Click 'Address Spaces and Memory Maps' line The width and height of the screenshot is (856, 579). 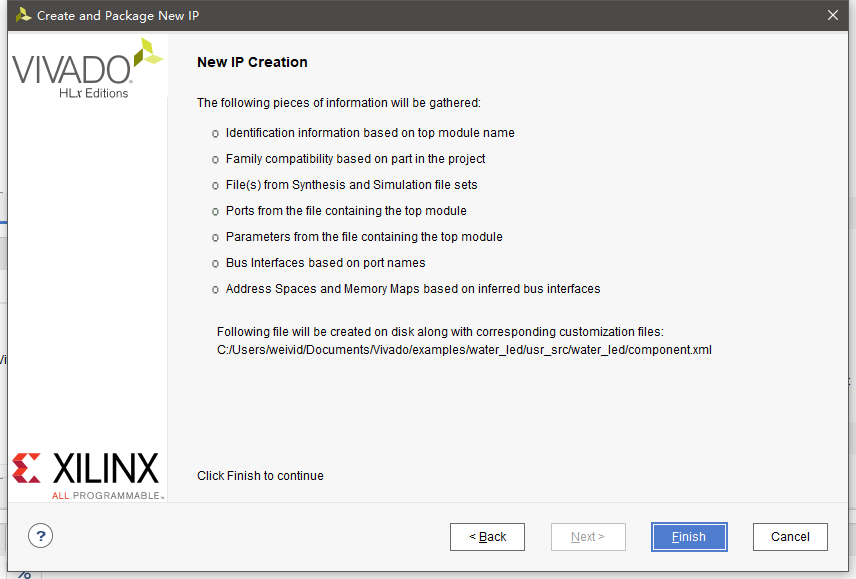tap(413, 289)
